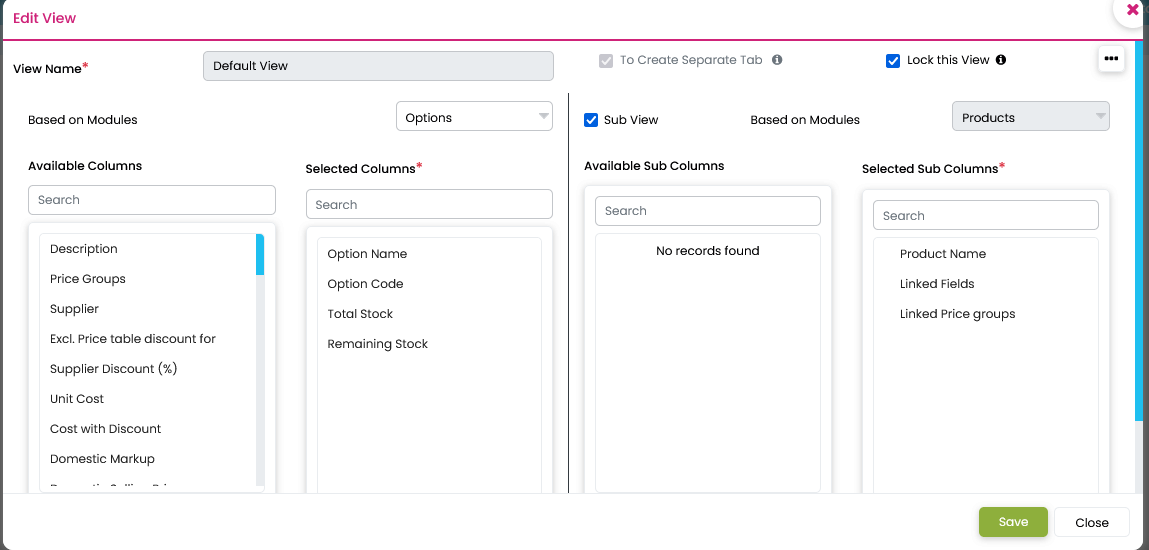This screenshot has height=550, width=1149.
Task: Toggle the Sub View checkbox
Action: (x=591, y=120)
